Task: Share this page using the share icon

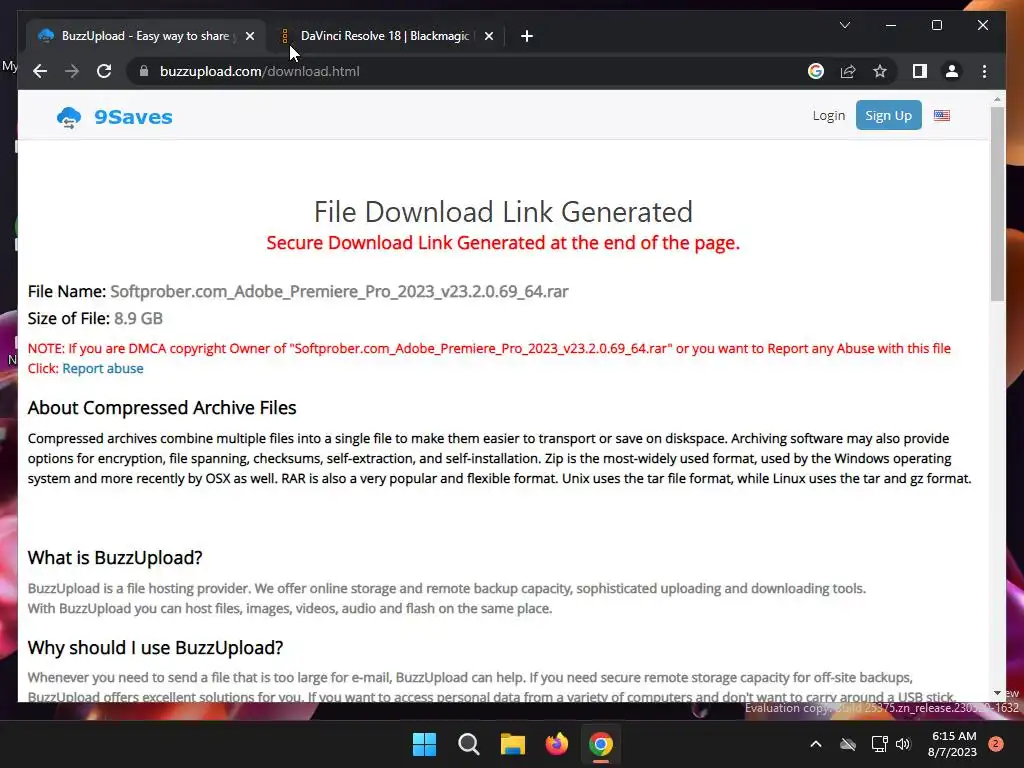Action: [848, 71]
